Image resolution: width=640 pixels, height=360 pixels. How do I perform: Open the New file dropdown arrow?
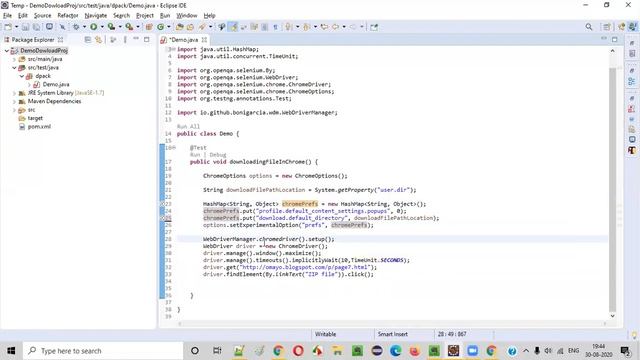[x=16, y=27]
